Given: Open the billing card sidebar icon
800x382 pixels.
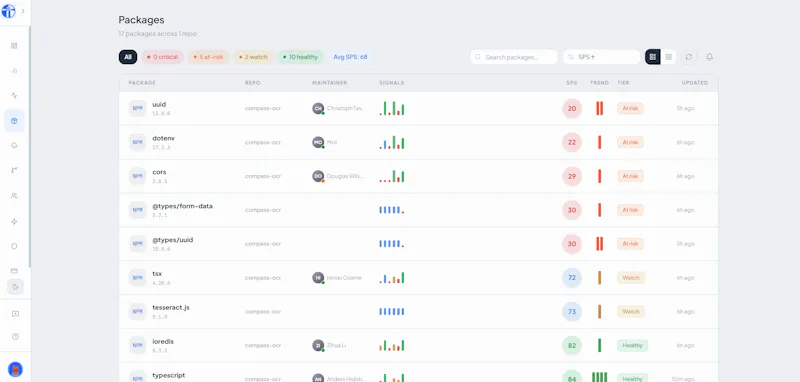Looking at the screenshot, I should 14,270.
